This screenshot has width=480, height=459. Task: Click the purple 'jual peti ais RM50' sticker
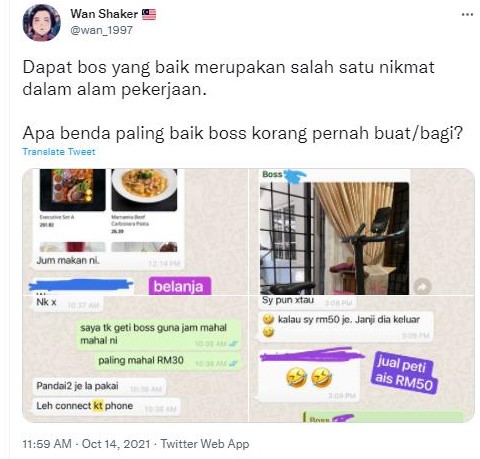point(404,372)
